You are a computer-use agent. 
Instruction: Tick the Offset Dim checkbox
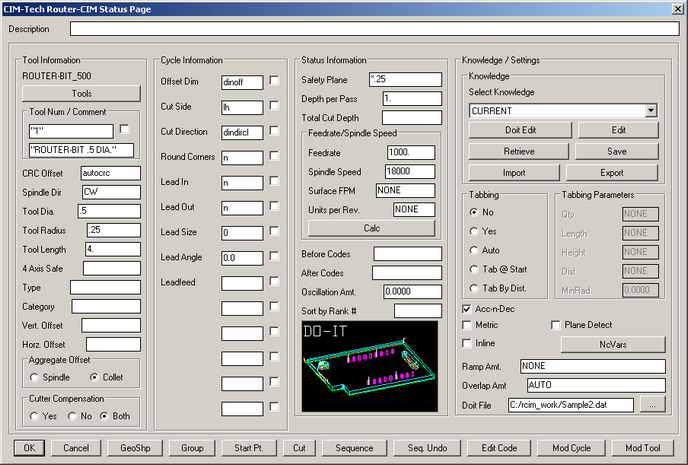[274, 81]
